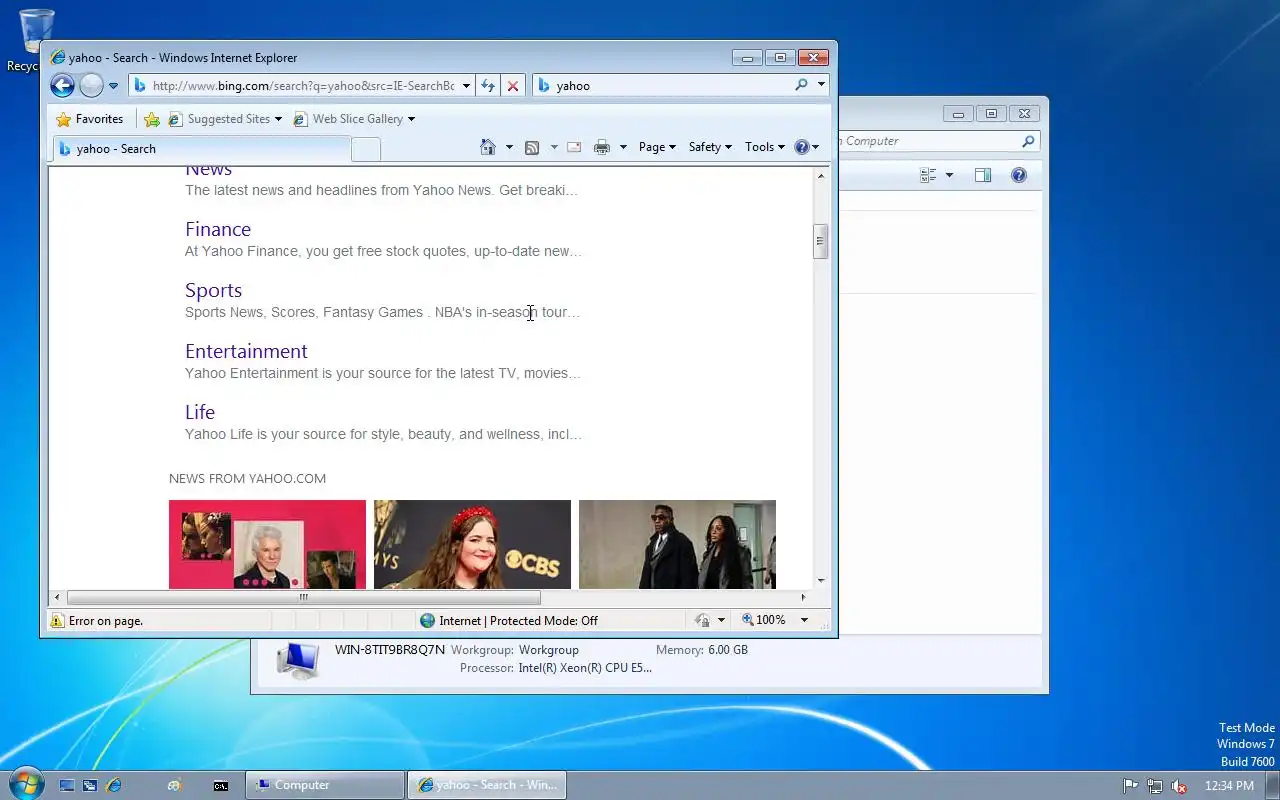Open the Life link

[200, 412]
